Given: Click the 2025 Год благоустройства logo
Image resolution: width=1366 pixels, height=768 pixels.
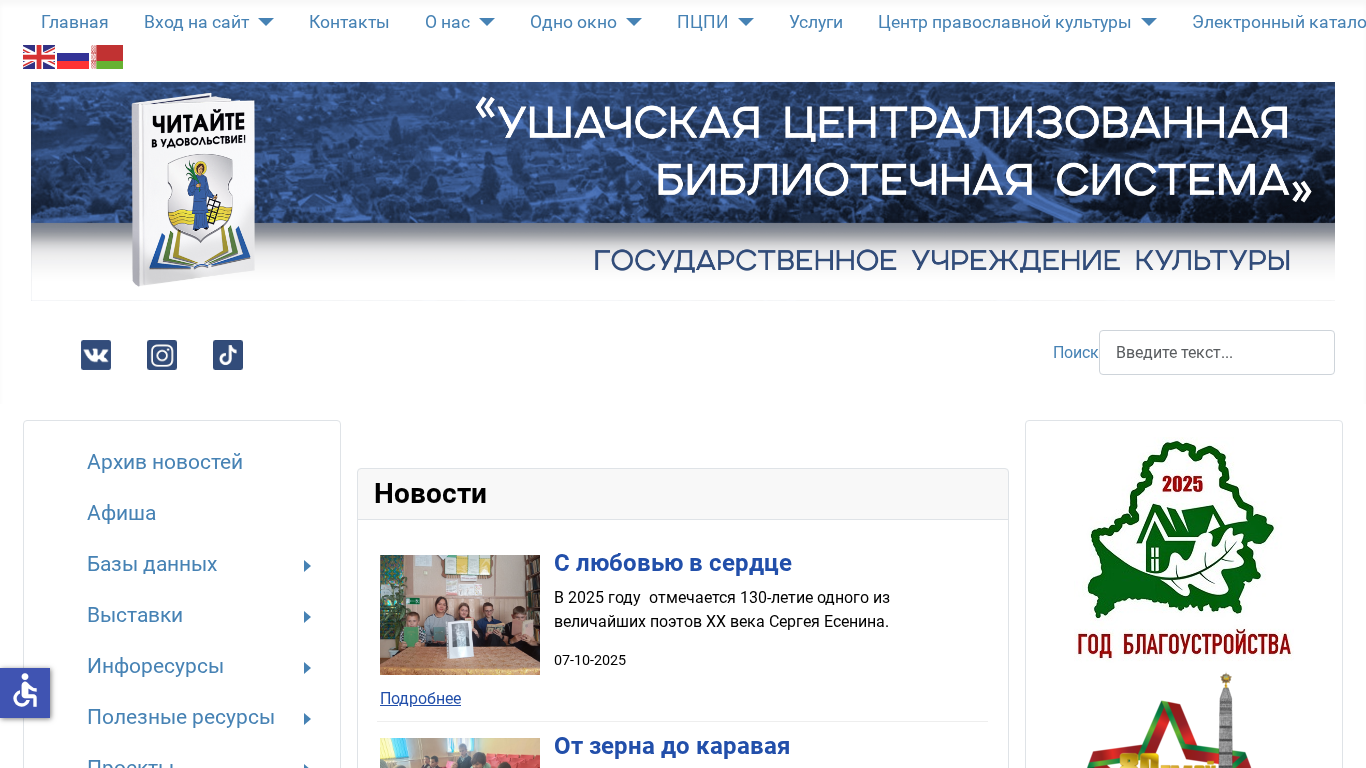Looking at the screenshot, I should [1183, 548].
